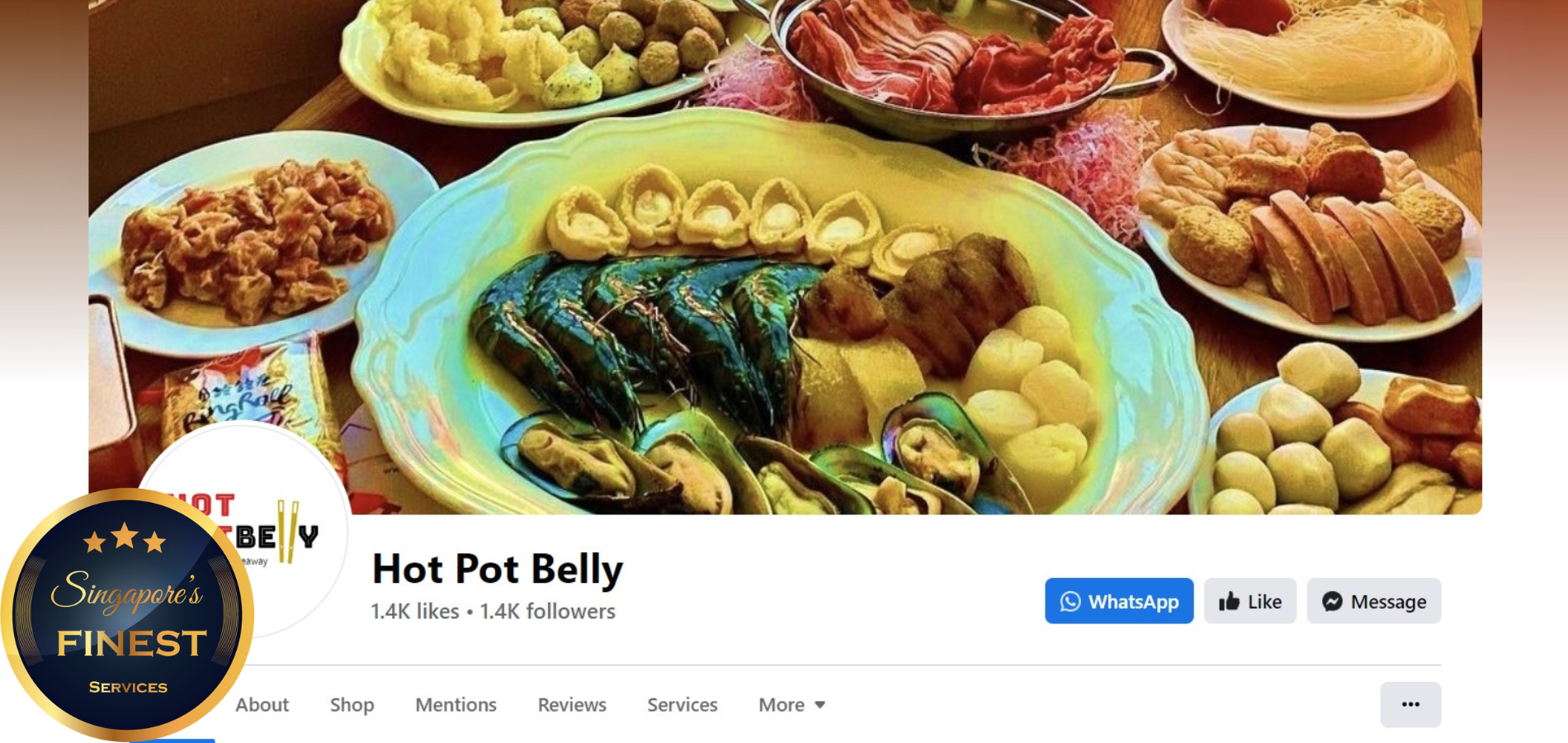Open the More tab menu
The image size is (1568, 743).
pos(791,705)
